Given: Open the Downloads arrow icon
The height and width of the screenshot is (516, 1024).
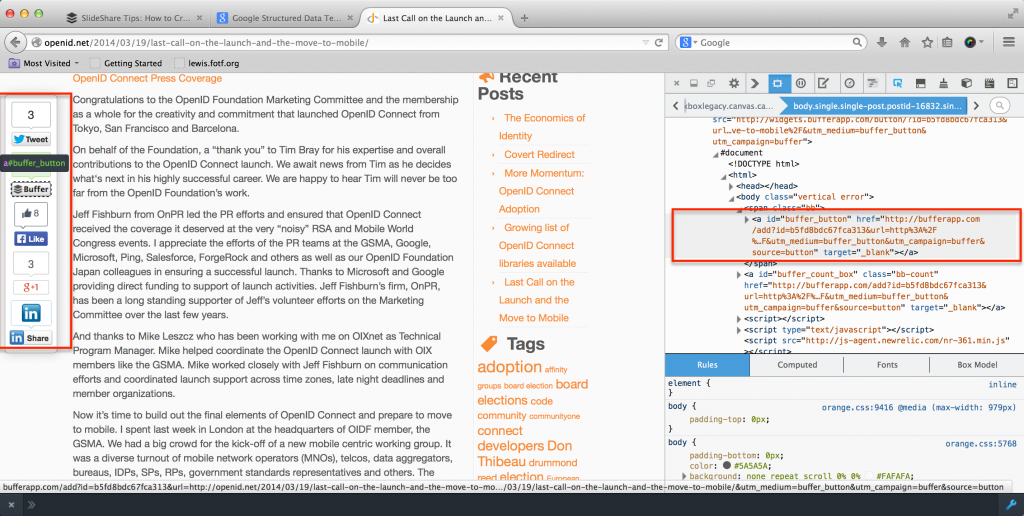Looking at the screenshot, I should pyautogui.click(x=882, y=42).
